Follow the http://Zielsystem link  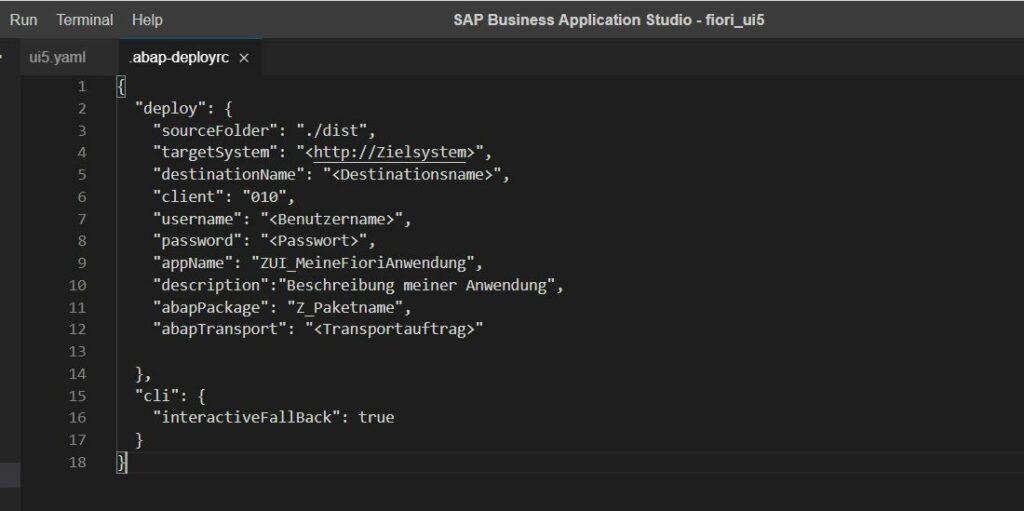coord(390,152)
